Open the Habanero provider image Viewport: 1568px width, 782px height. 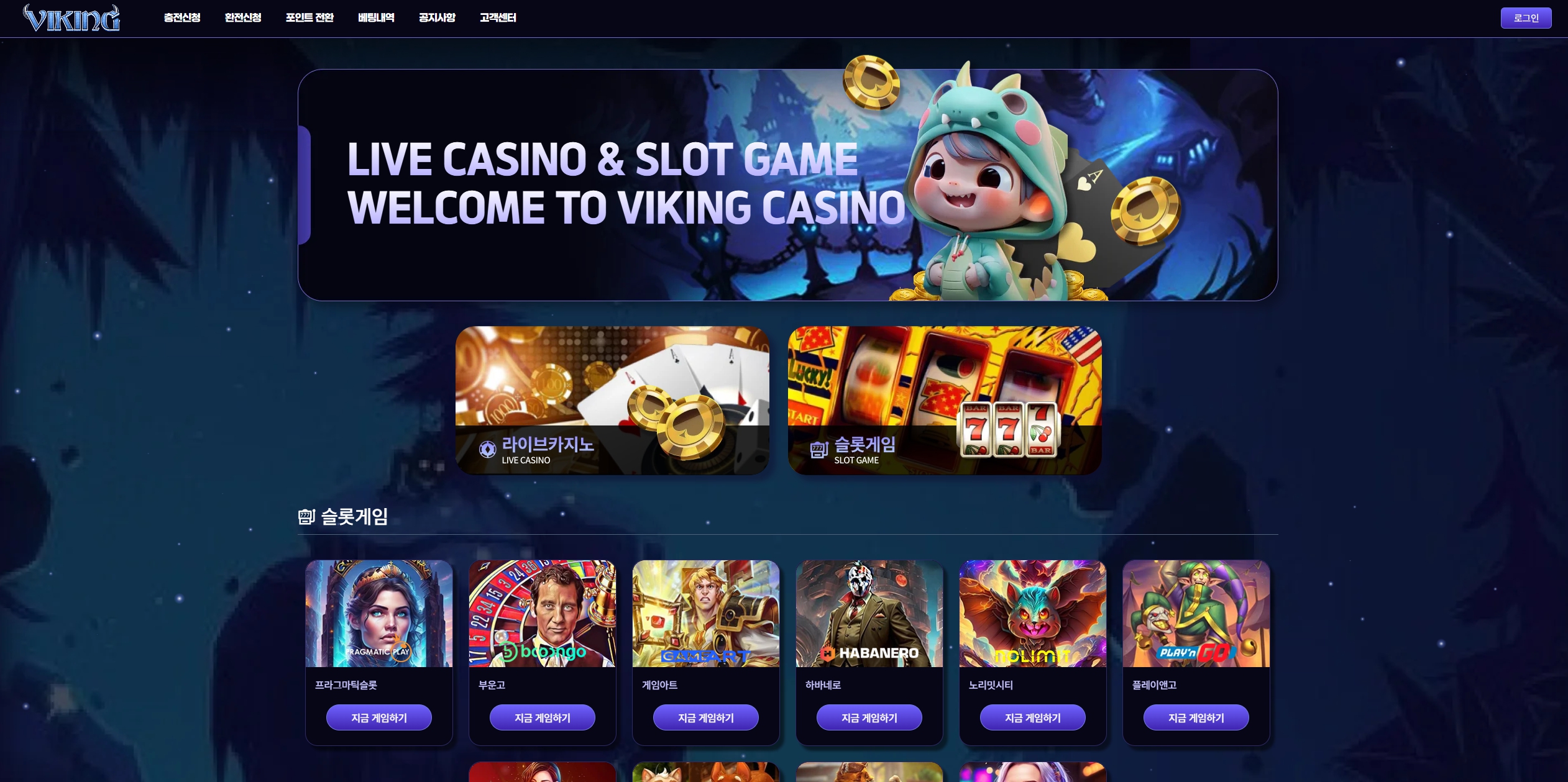[869, 613]
